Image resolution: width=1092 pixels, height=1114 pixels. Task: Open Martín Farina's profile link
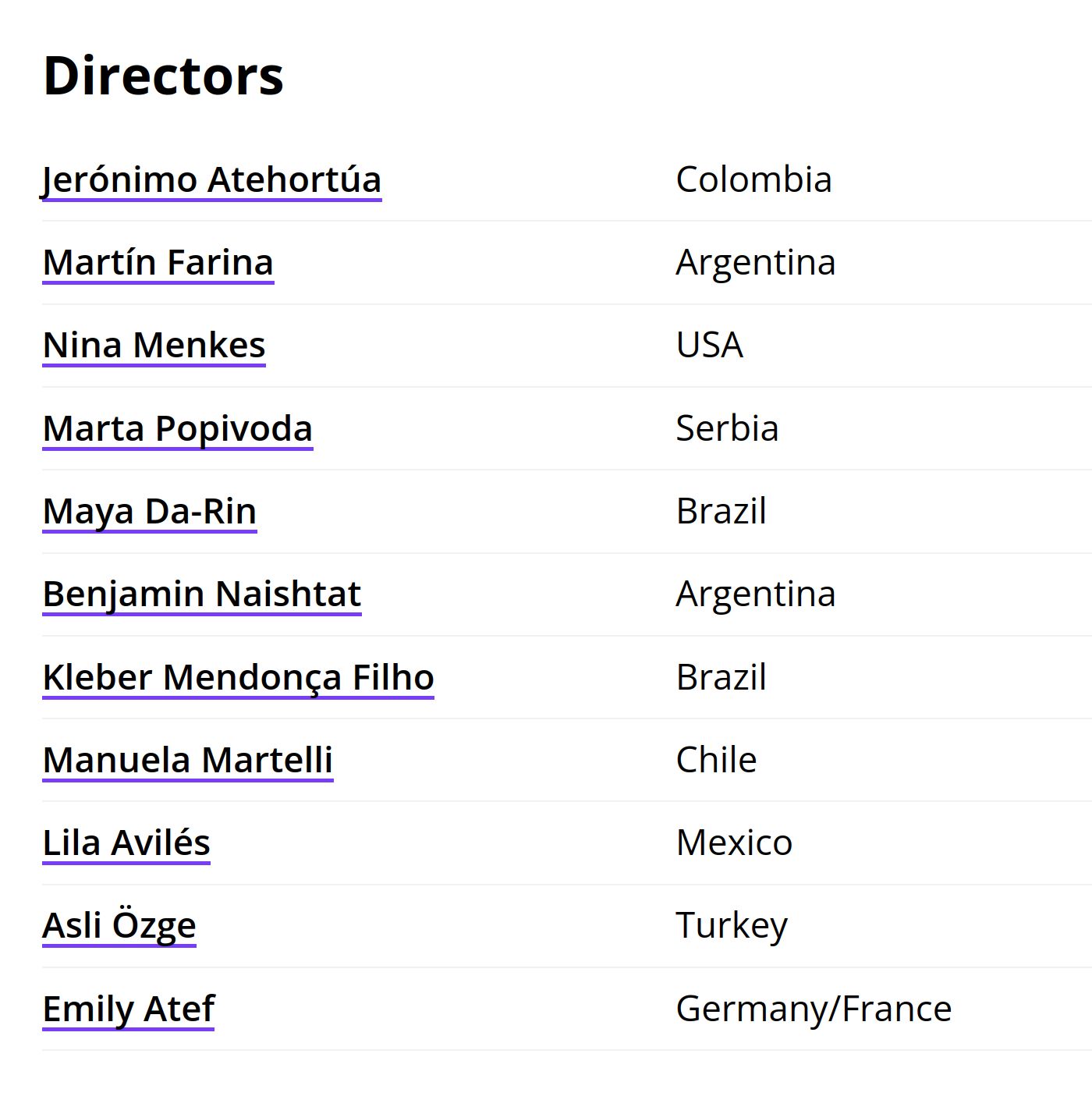(x=158, y=263)
